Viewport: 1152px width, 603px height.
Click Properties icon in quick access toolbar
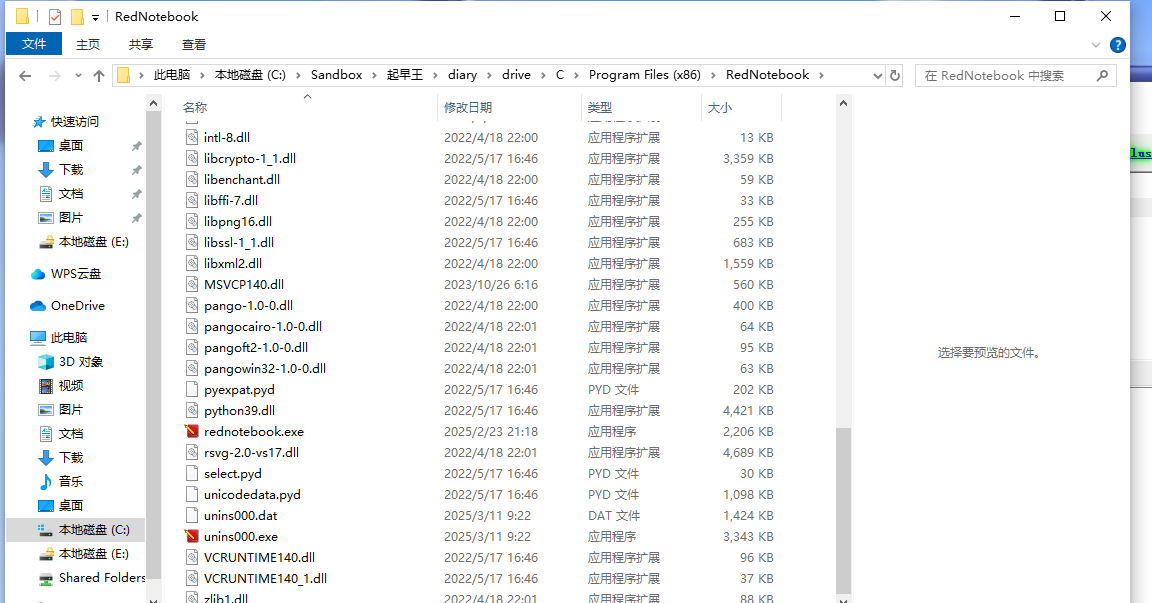(x=55, y=16)
